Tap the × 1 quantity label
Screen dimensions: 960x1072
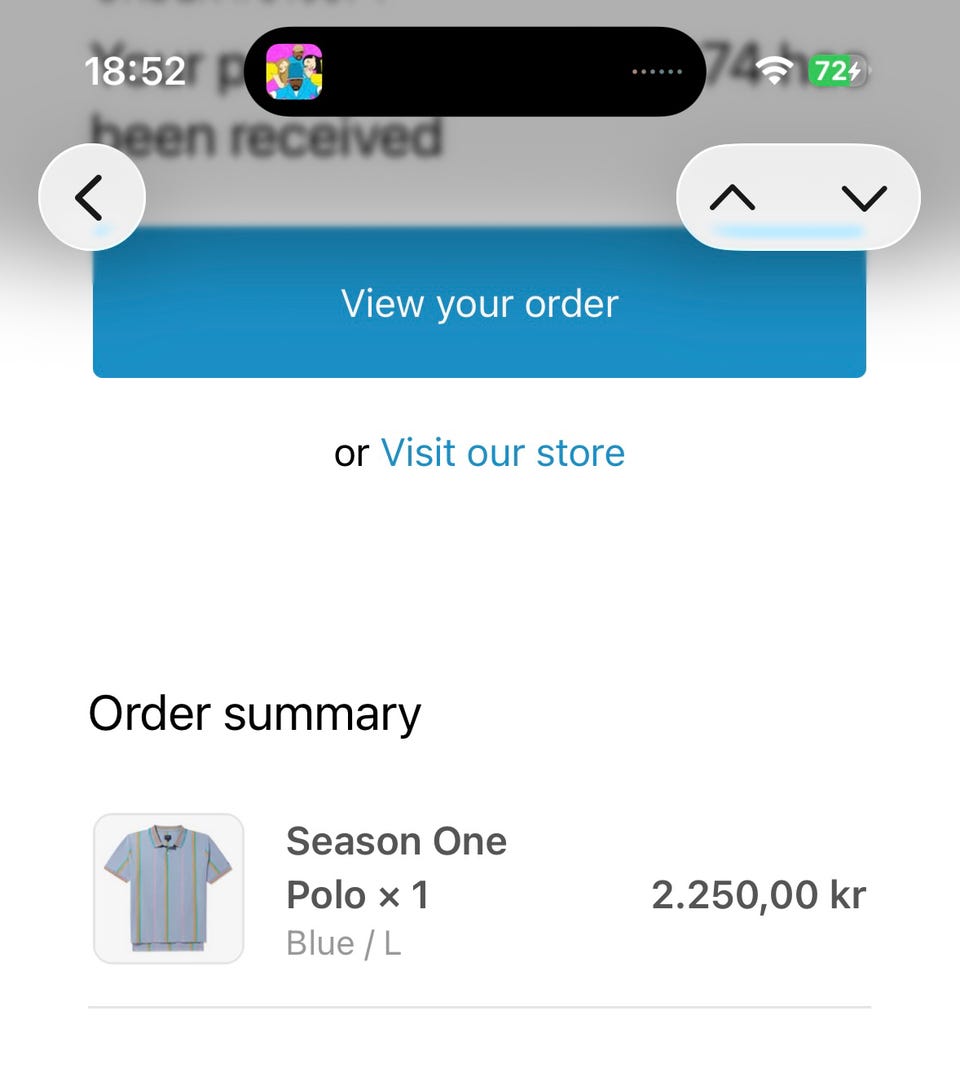(403, 895)
